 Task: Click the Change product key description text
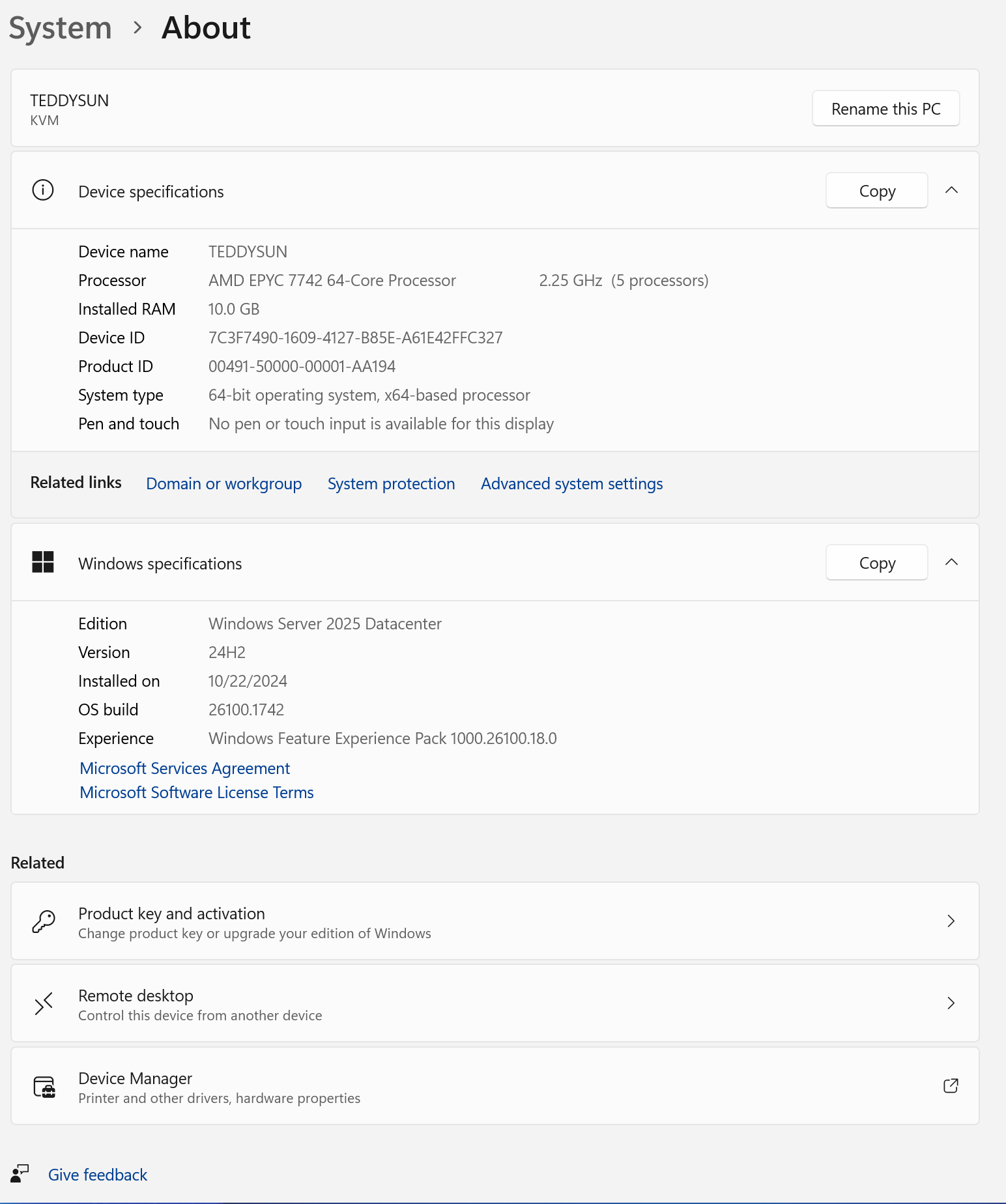(x=255, y=934)
